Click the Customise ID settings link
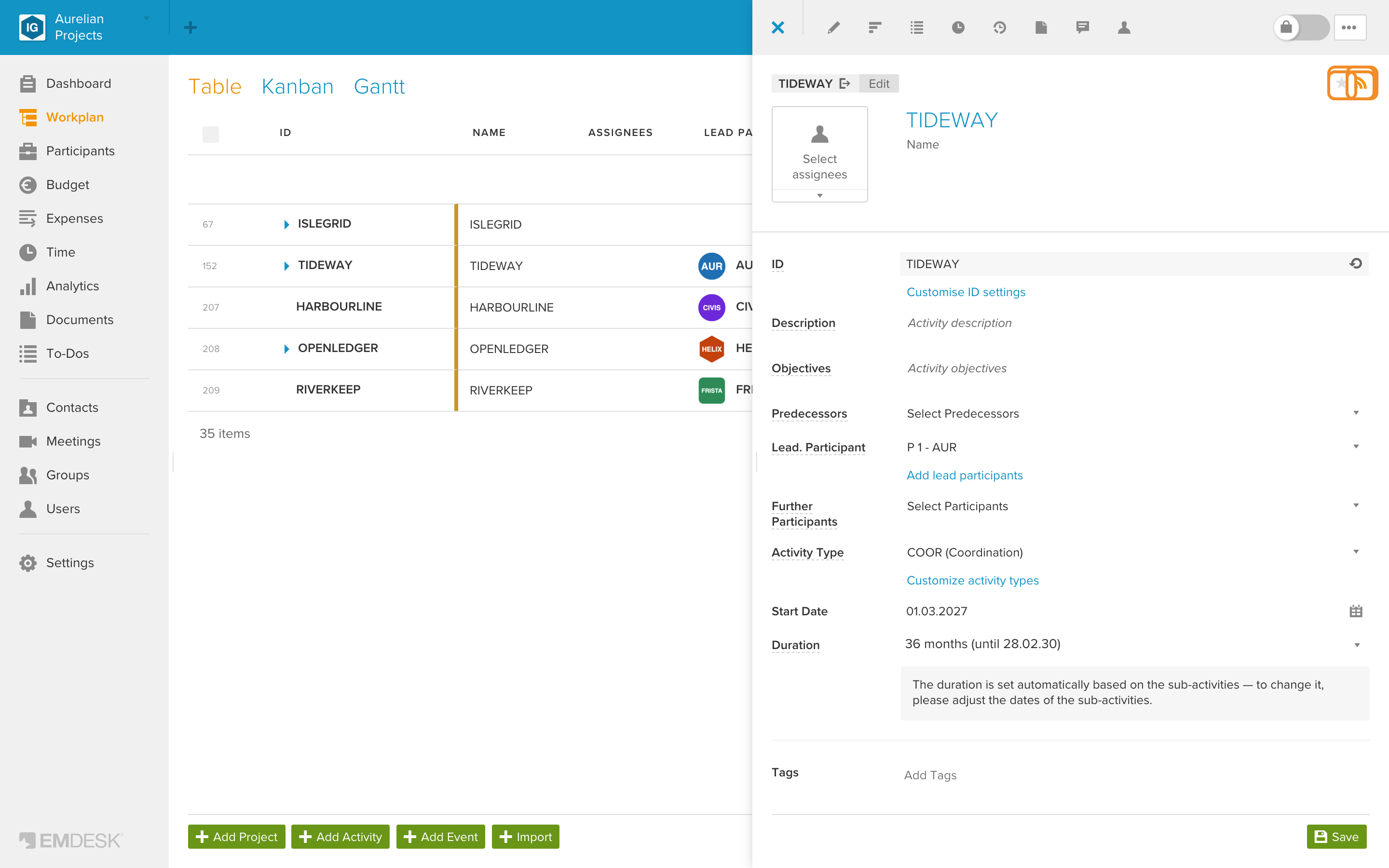Image resolution: width=1389 pixels, height=868 pixels. [966, 292]
